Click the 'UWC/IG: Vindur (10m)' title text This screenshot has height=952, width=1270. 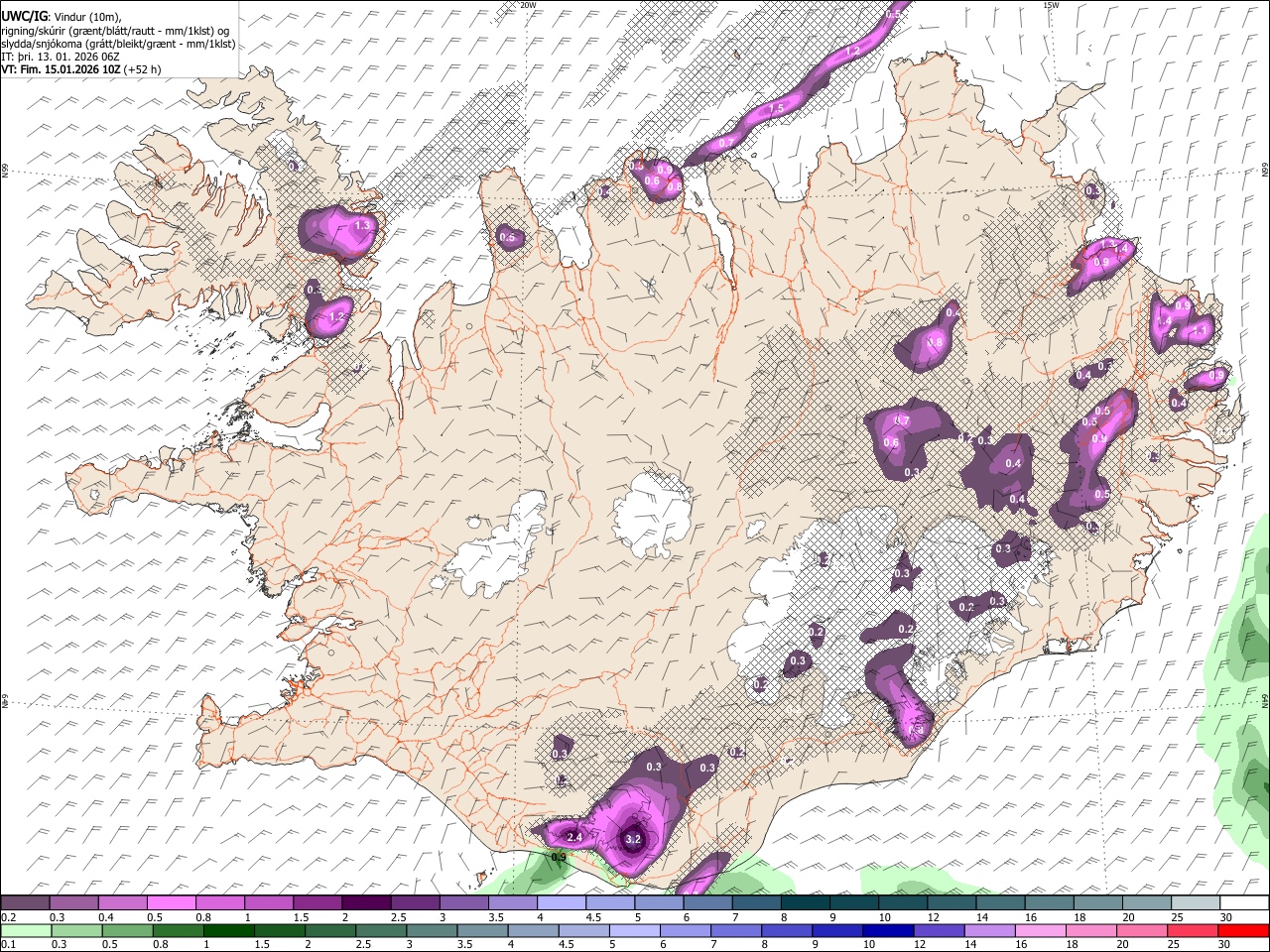tap(62, 17)
